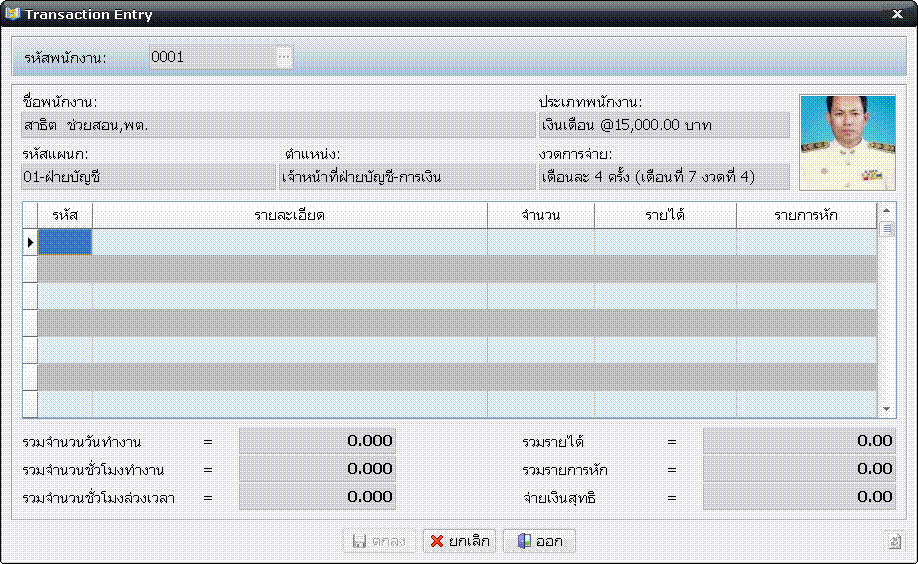Viewport: 918px width, 564px height.
Task: Click the grid scrollbar down arrow
Action: coord(887,409)
